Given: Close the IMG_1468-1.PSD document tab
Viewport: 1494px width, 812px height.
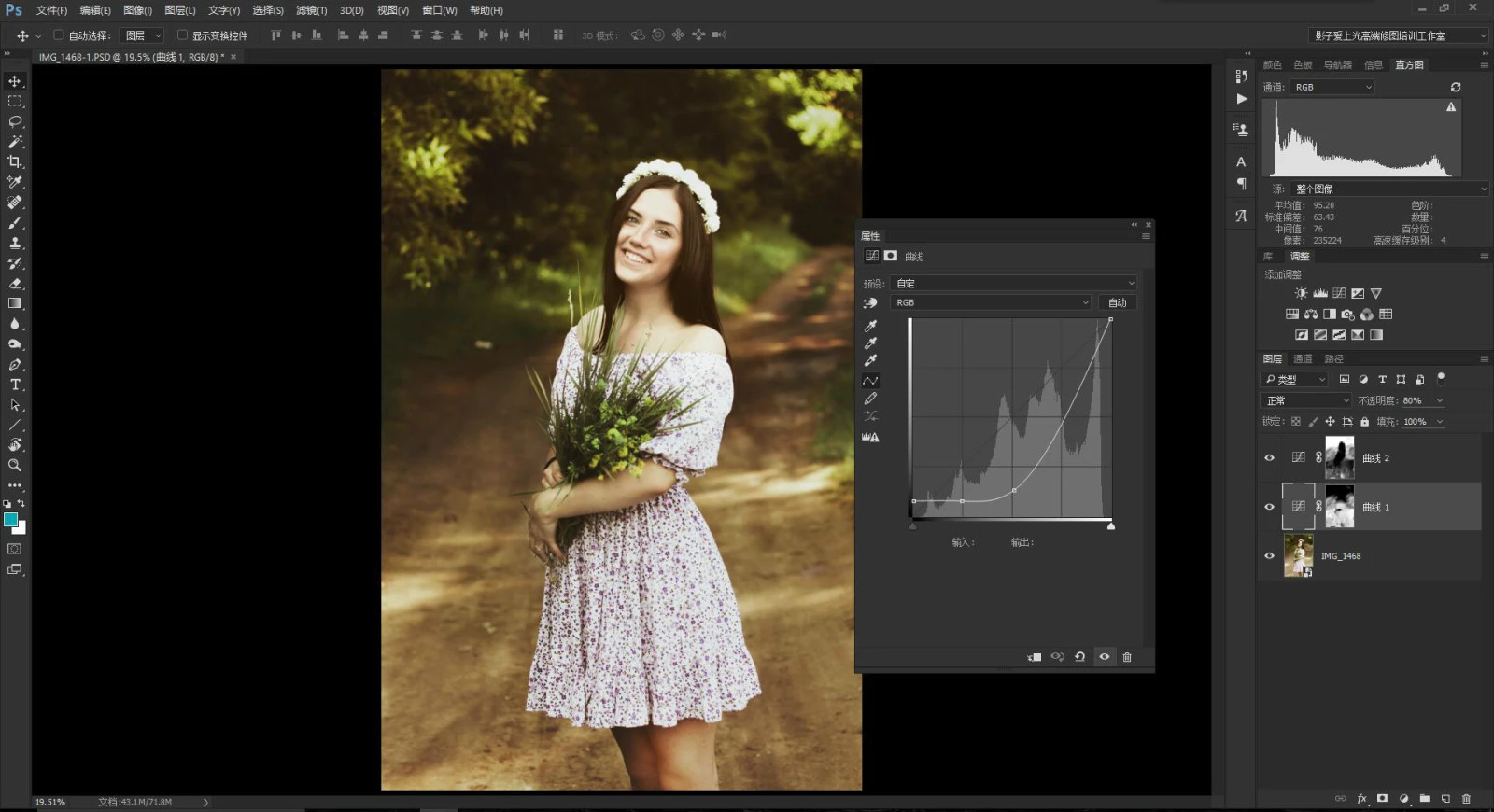Looking at the screenshot, I should pos(233,57).
